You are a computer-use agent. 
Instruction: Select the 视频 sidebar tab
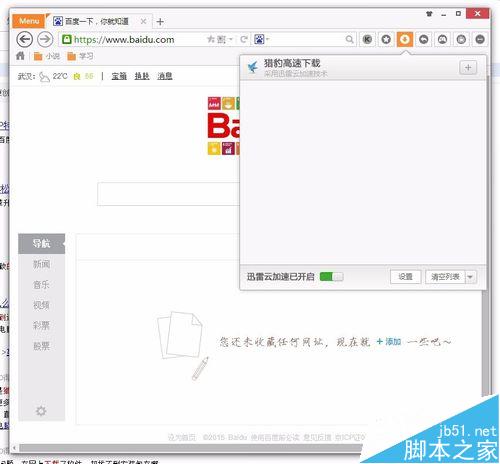(41, 305)
